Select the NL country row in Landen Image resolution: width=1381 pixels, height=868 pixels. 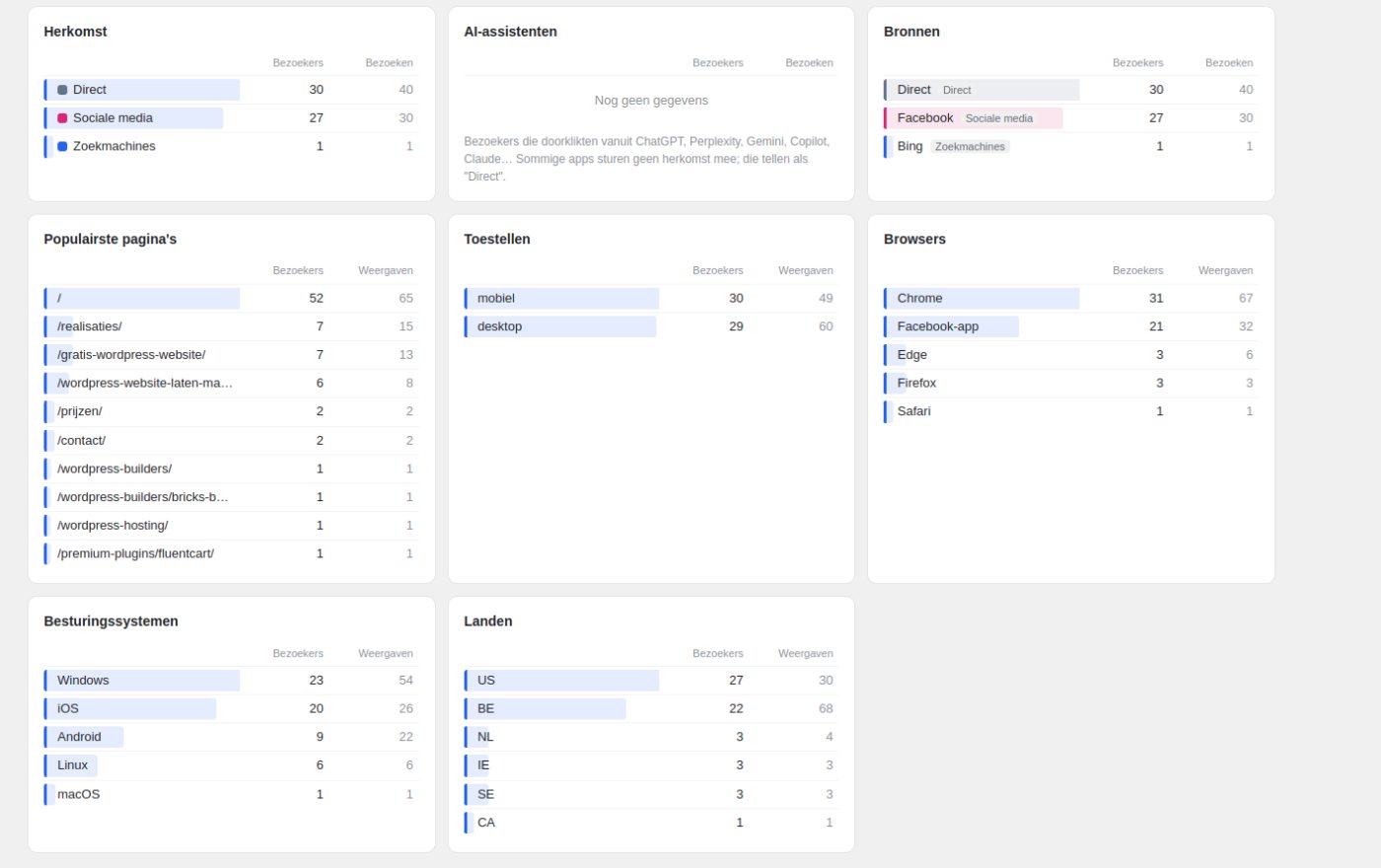(651, 737)
